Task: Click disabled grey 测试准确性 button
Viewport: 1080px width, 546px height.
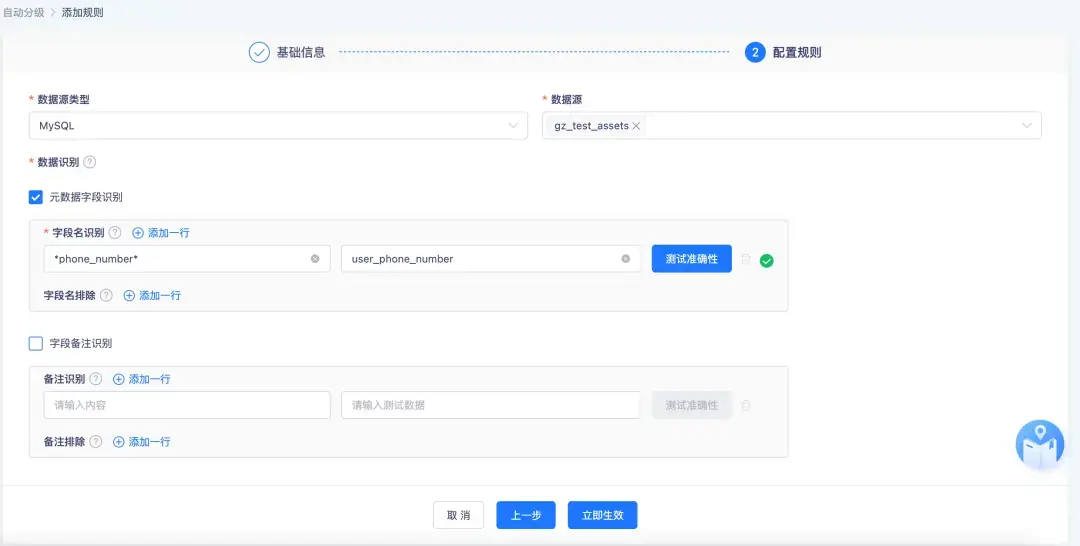Action: tap(692, 405)
